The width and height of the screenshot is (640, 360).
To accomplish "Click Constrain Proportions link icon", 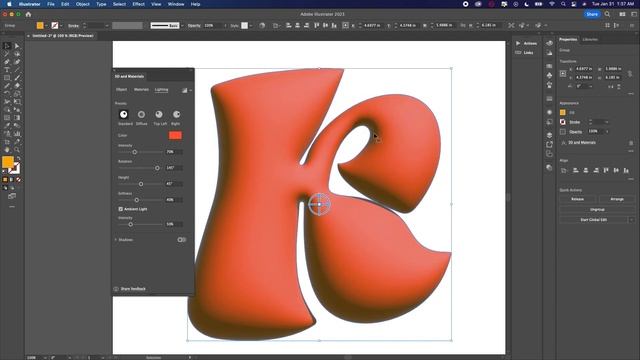I will (630, 73).
